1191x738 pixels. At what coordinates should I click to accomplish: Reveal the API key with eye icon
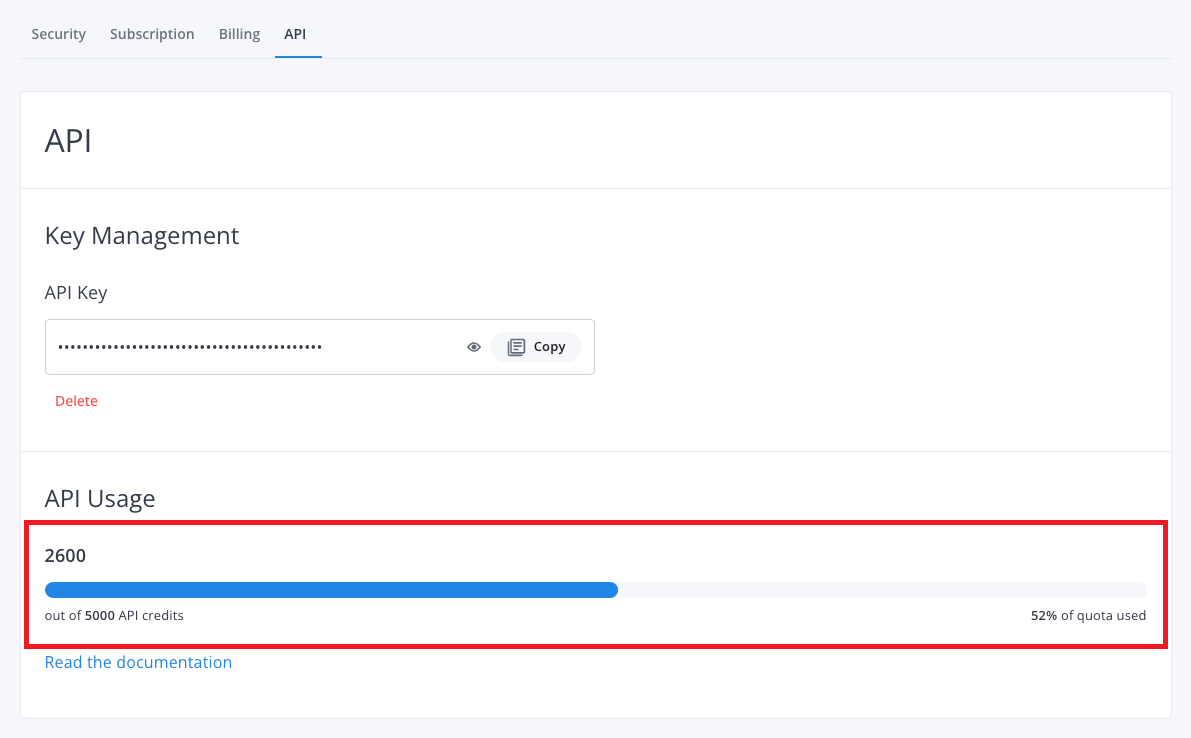tap(474, 347)
